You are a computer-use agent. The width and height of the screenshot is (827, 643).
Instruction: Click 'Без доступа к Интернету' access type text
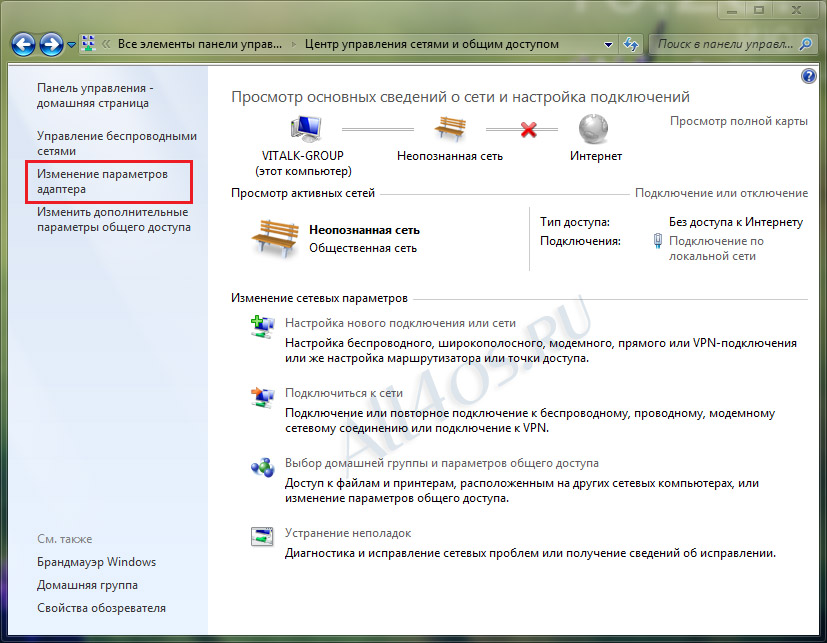point(736,222)
